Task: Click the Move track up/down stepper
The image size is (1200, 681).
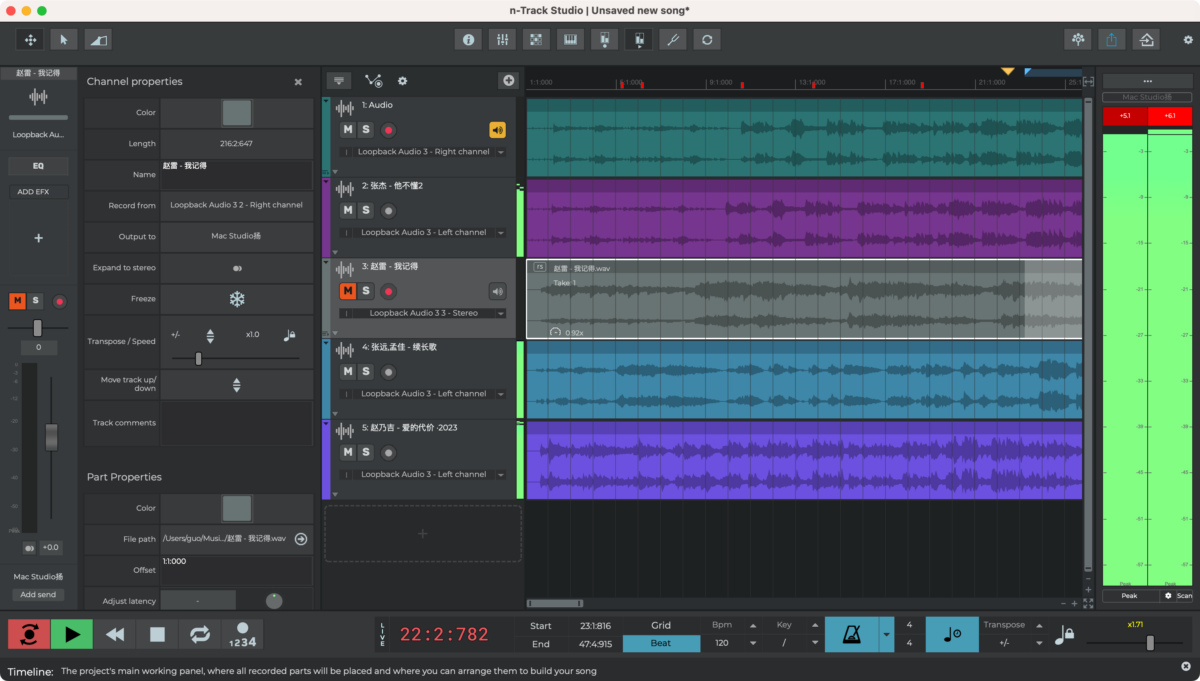Action: (237, 385)
